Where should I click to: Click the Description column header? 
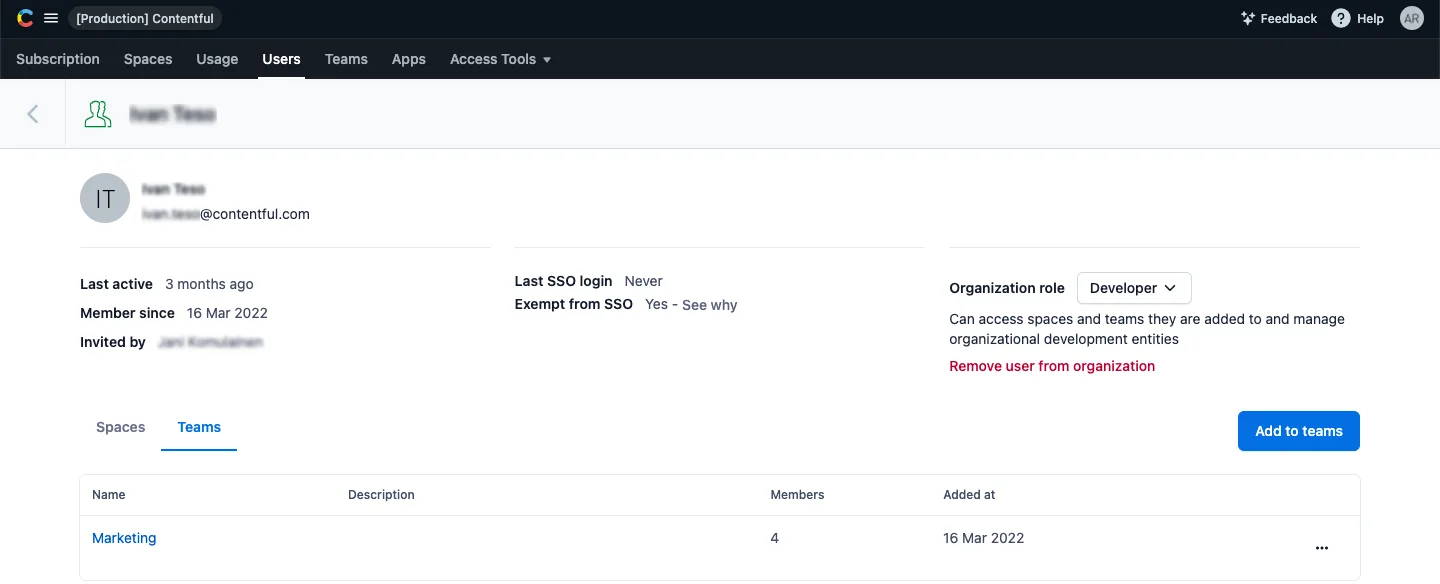381,495
